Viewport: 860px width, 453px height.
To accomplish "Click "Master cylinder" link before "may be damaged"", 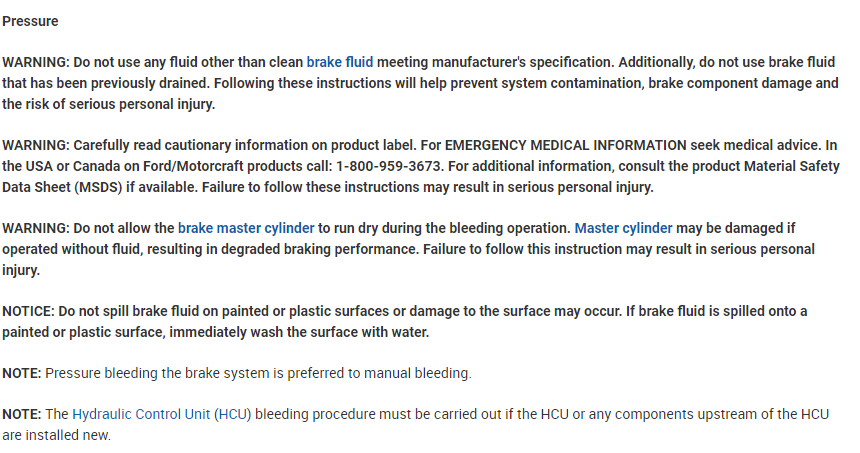I will pyautogui.click(x=623, y=228).
